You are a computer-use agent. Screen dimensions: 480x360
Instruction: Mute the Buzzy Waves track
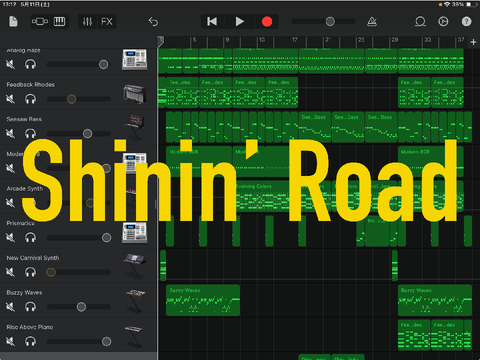pos(11,307)
